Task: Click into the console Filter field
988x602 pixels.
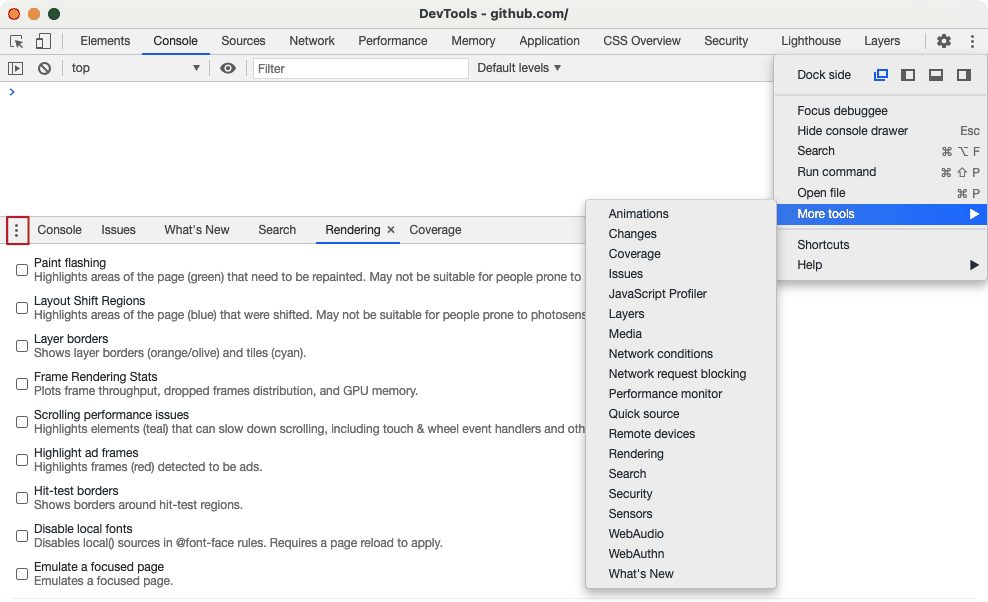Action: click(x=360, y=68)
